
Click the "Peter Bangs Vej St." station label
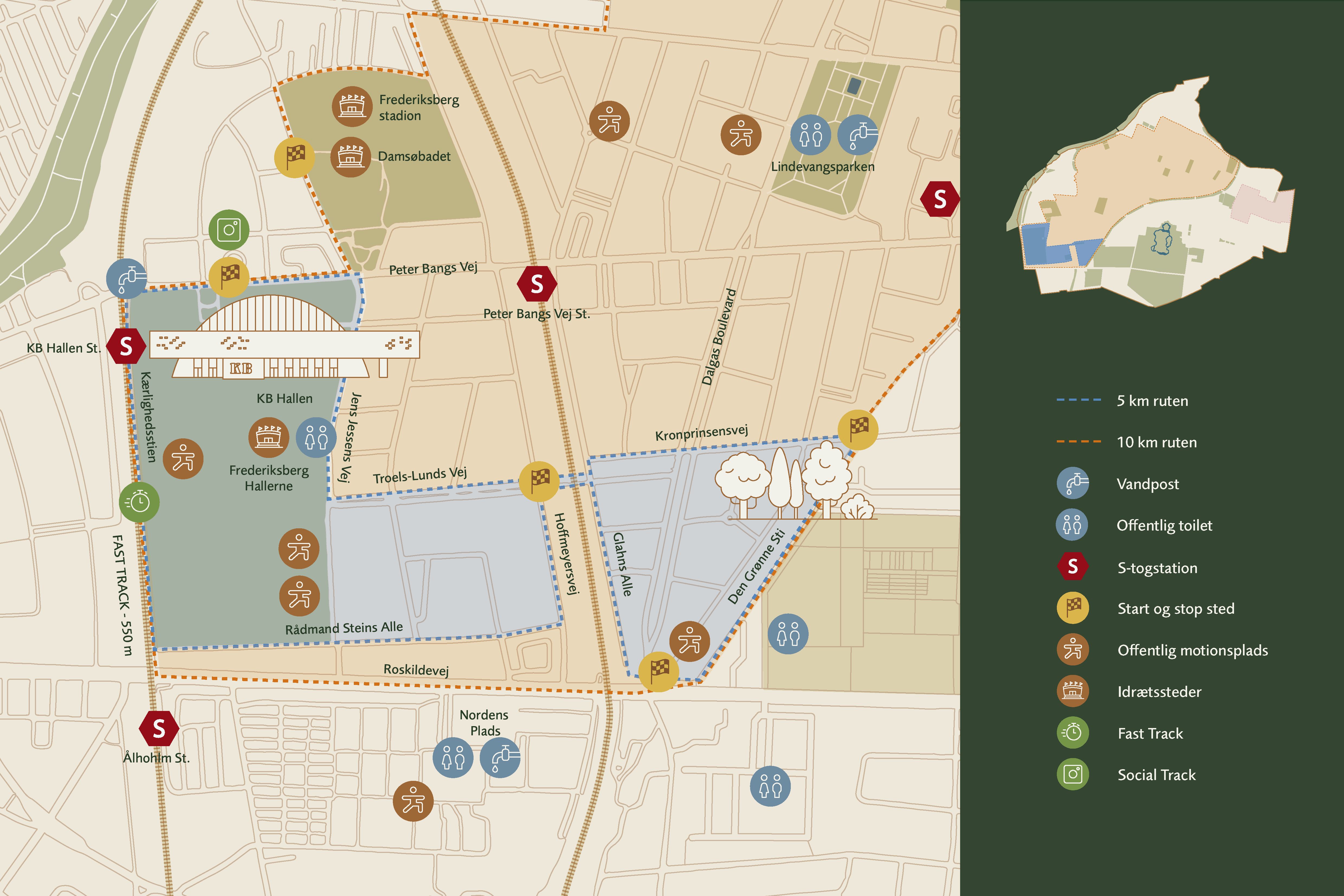click(x=537, y=314)
